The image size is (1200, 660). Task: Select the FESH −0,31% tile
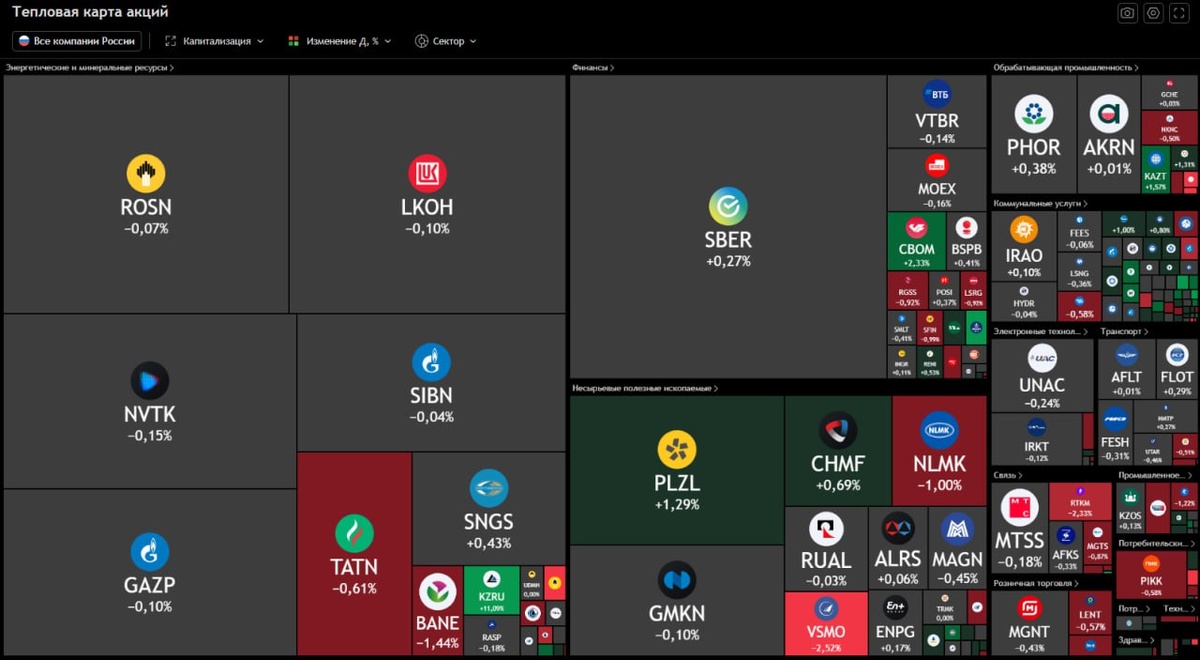point(1115,432)
